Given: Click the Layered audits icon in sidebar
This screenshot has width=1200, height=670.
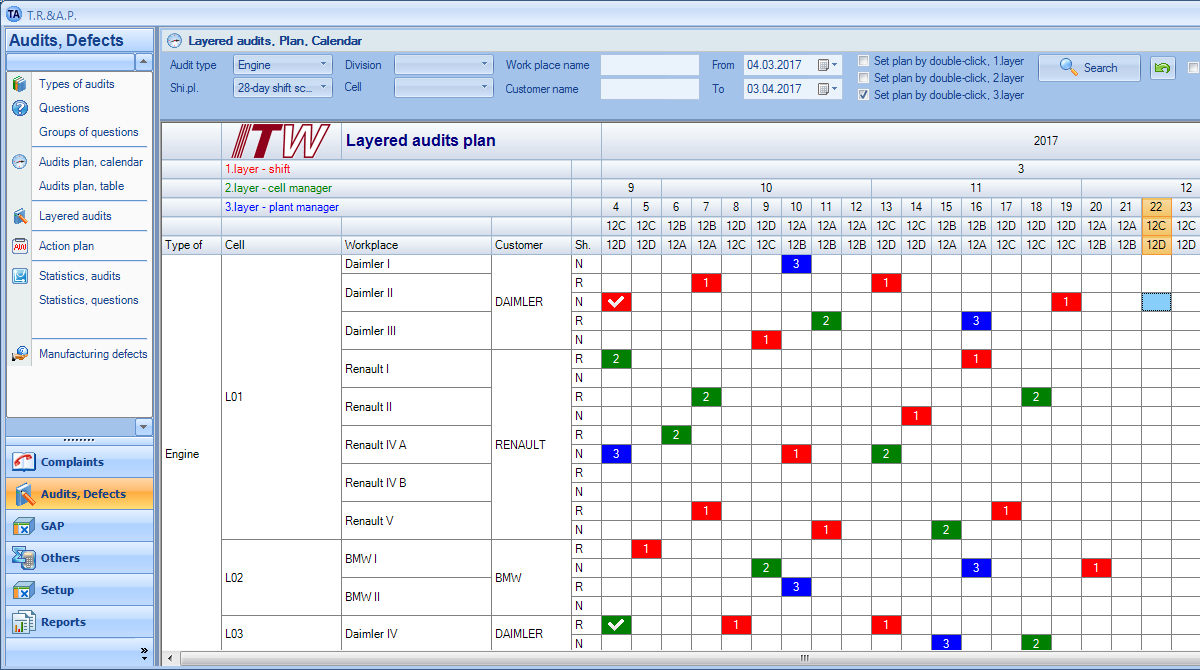Looking at the screenshot, I should pyautogui.click(x=19, y=216).
